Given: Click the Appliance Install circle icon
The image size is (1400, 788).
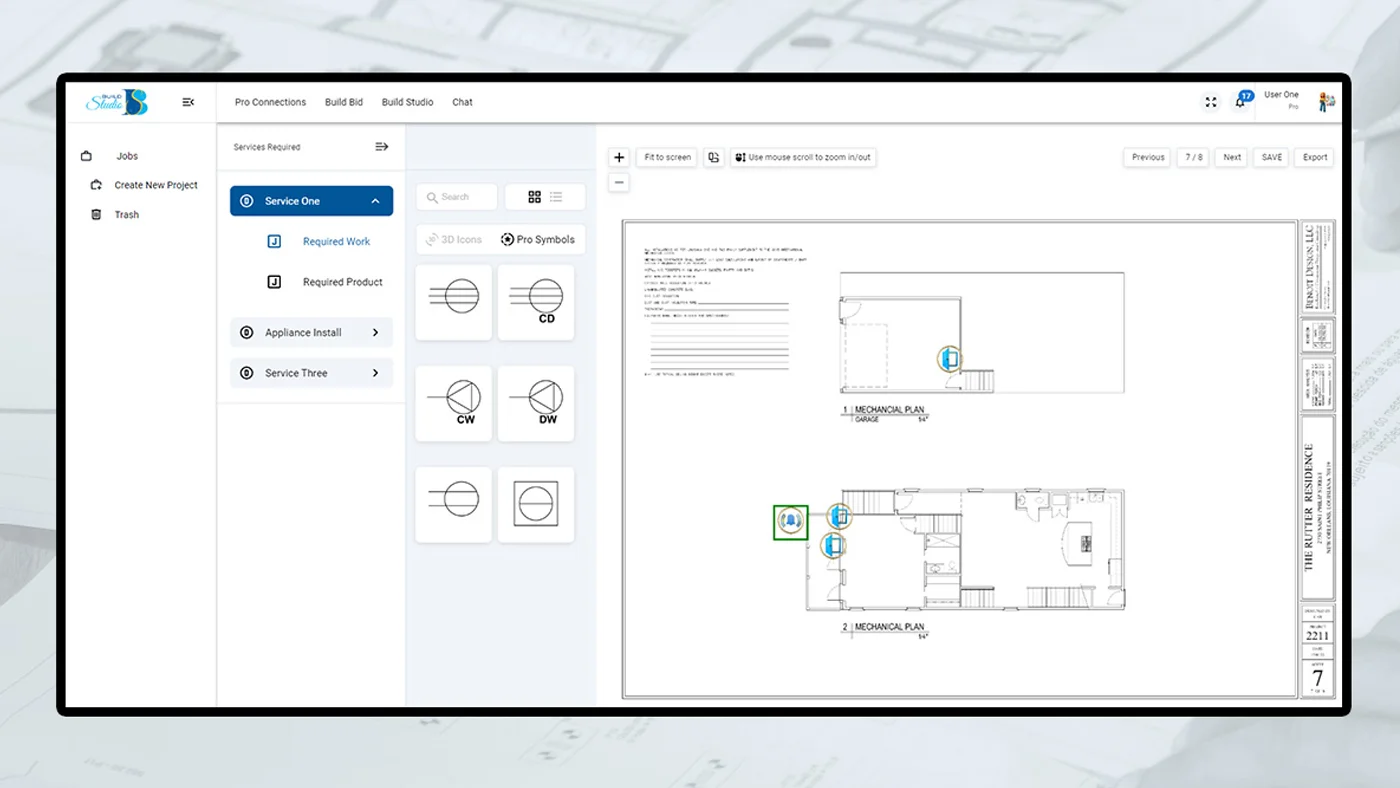Looking at the screenshot, I should click(x=247, y=332).
